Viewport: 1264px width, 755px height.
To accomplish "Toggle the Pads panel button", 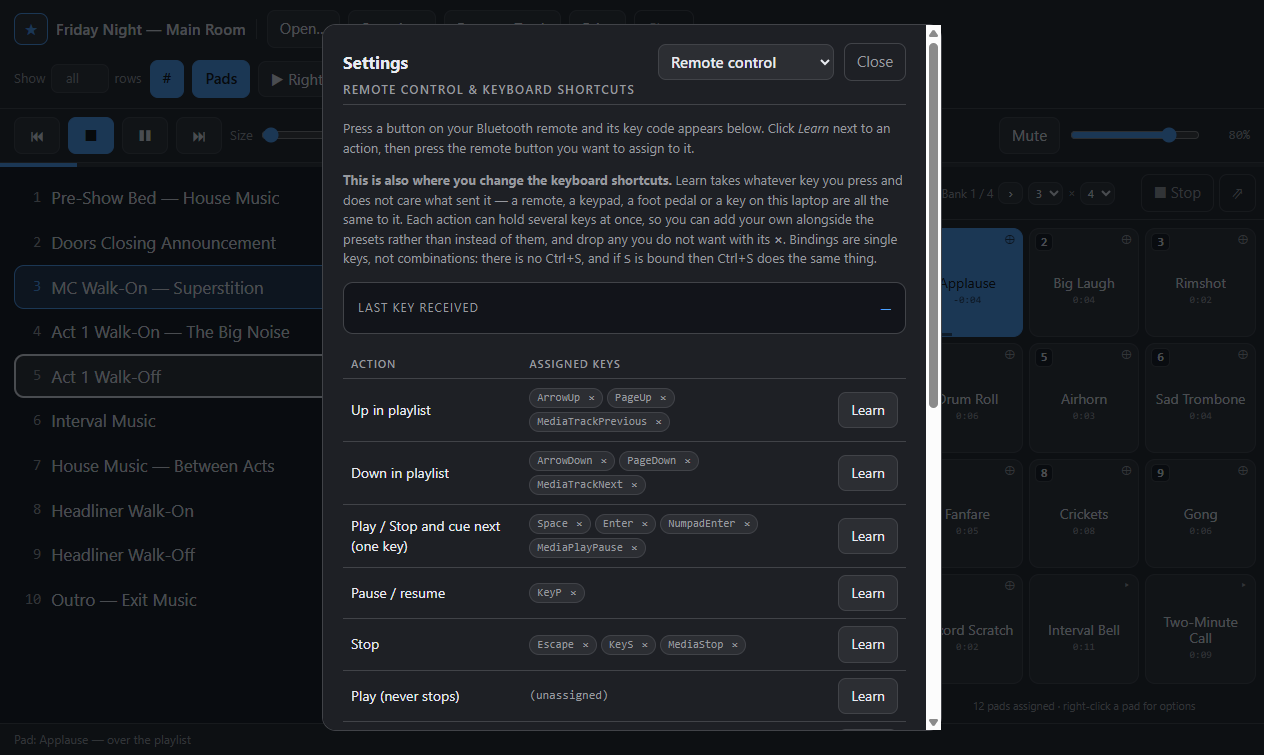I will coord(221,79).
